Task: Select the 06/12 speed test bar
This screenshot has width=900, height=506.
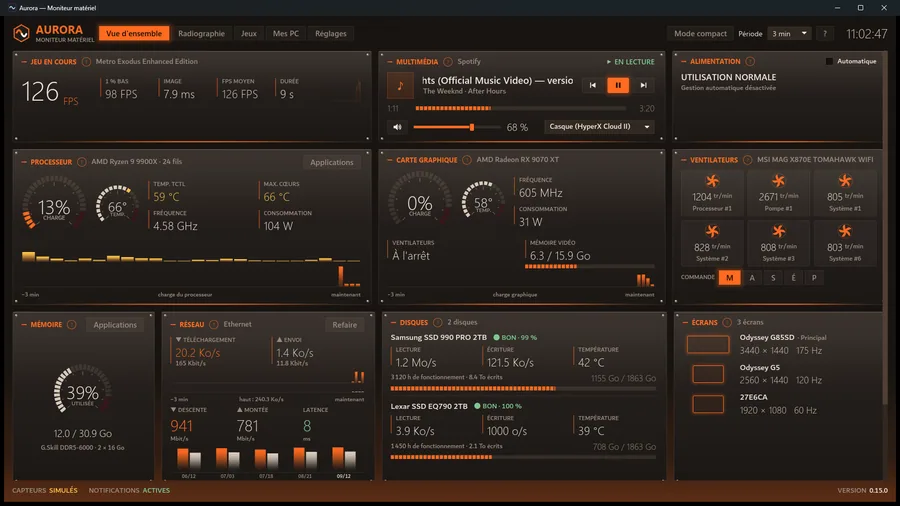Action: (189, 458)
